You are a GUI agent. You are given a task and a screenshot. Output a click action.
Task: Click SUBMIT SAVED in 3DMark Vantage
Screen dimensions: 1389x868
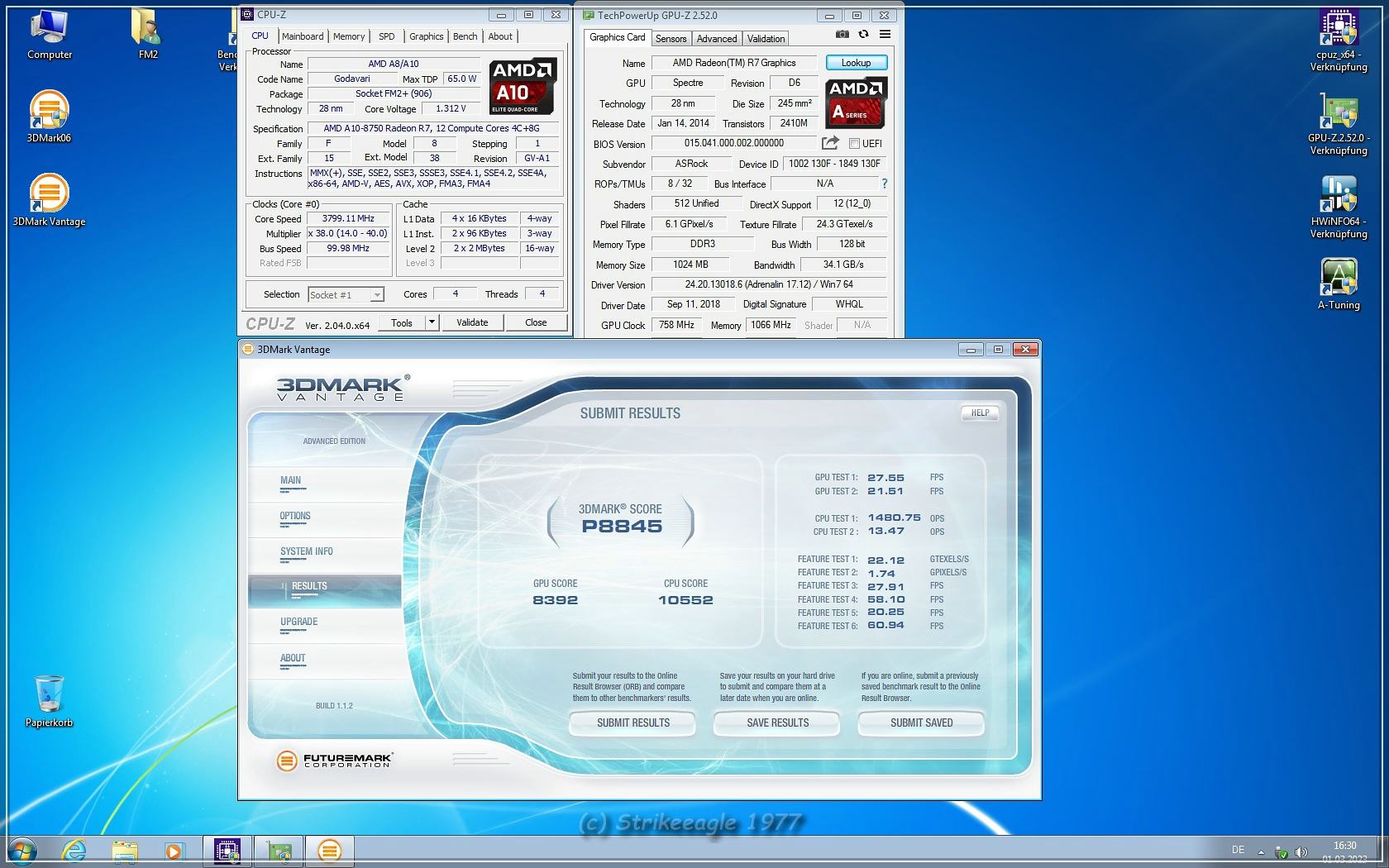tap(922, 723)
